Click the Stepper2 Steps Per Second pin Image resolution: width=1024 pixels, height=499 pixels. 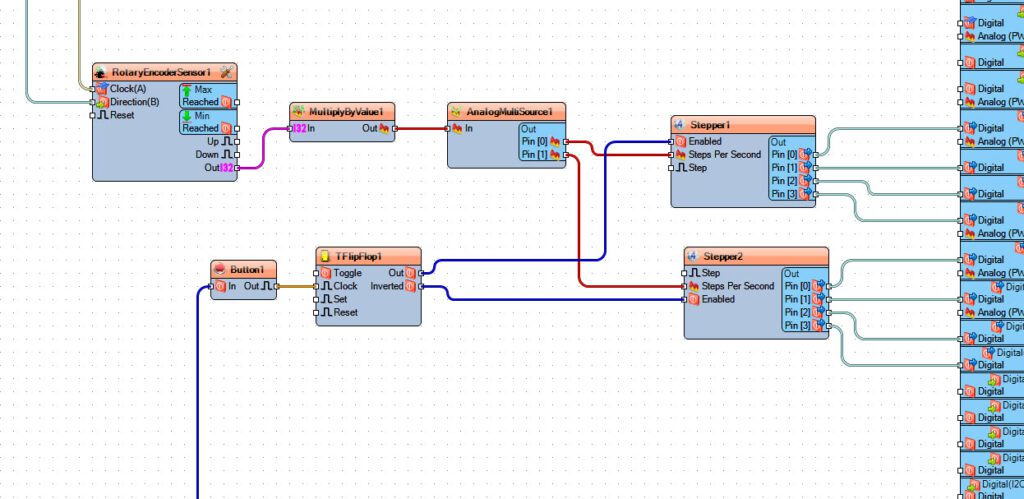(684, 286)
